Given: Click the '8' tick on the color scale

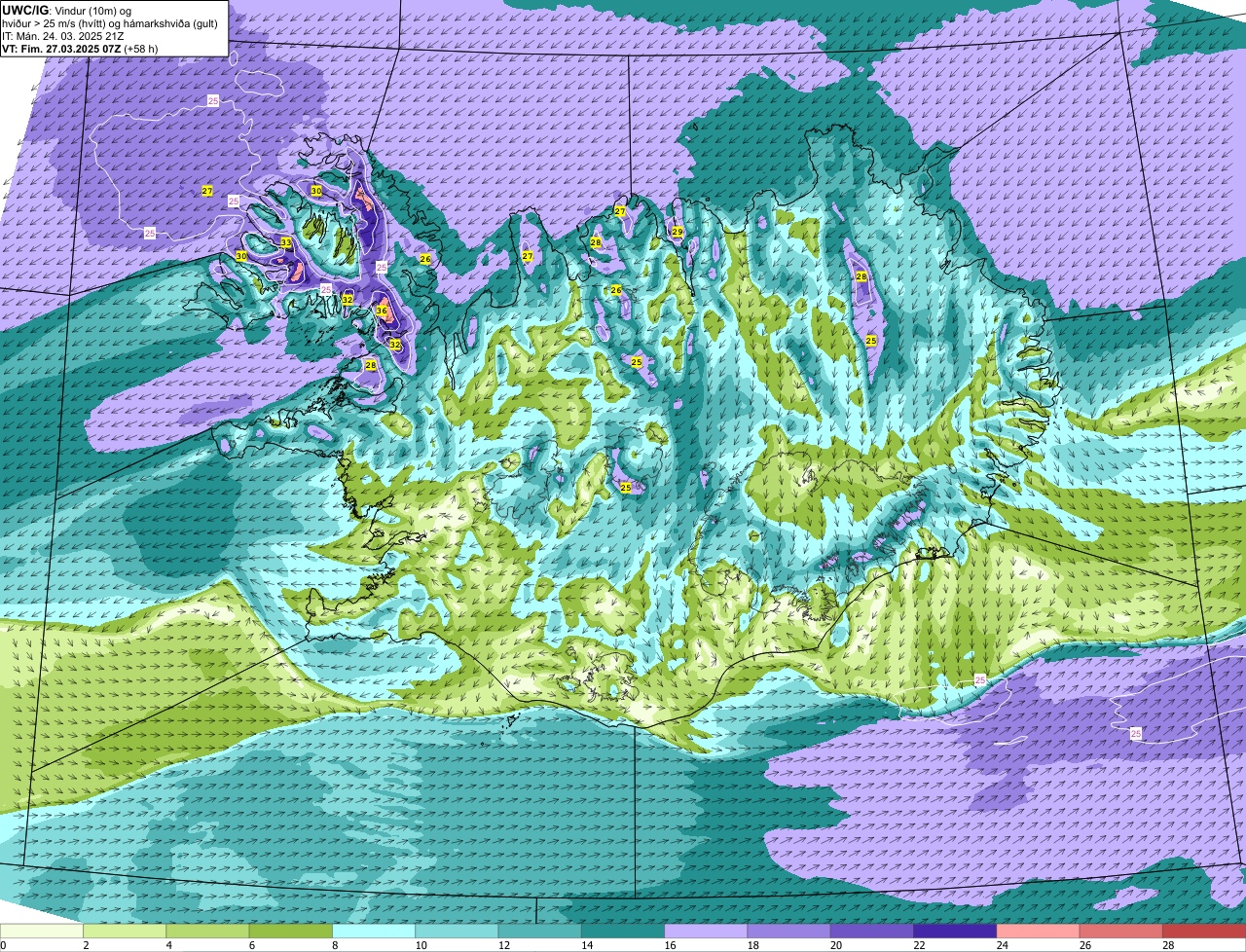Looking at the screenshot, I should [x=335, y=945].
